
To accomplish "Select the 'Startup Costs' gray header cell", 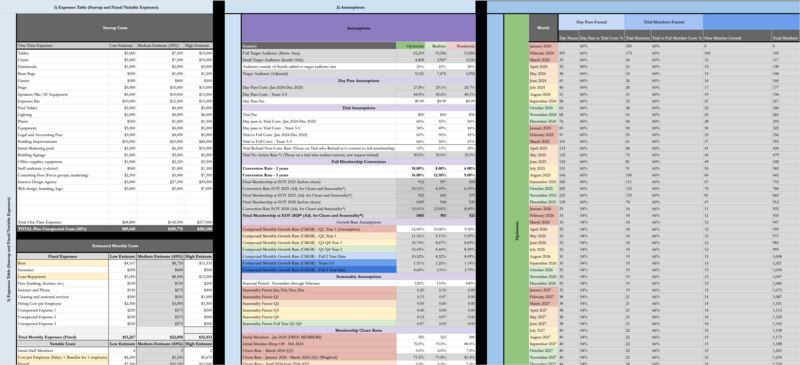I will point(115,28).
